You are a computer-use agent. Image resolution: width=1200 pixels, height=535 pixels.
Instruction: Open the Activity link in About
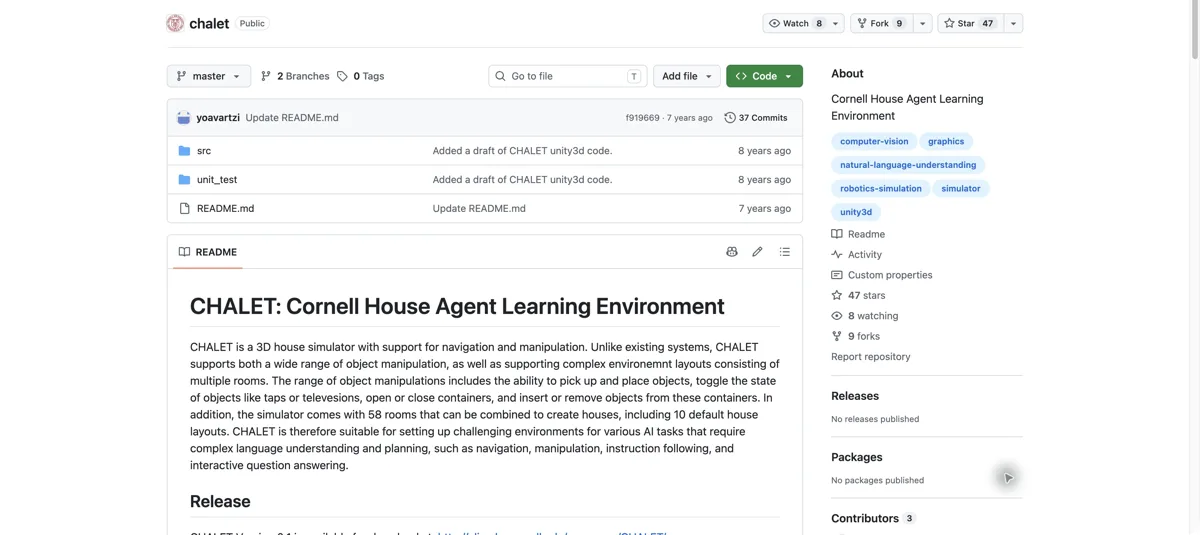tap(856, 255)
